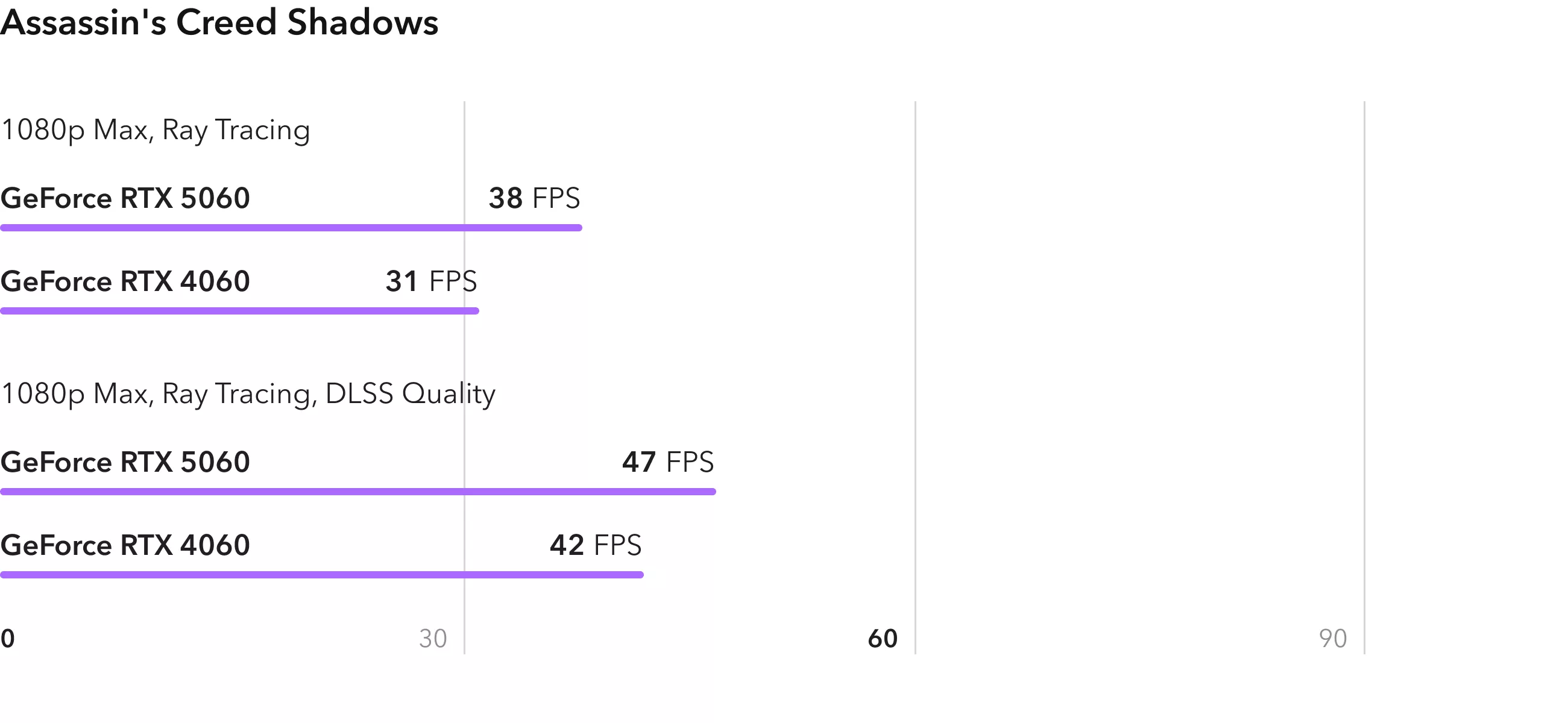The height and width of the screenshot is (723, 1568).
Task: Click GeForce RTX 4060 label in non-DLSS group
Action: pos(125,281)
